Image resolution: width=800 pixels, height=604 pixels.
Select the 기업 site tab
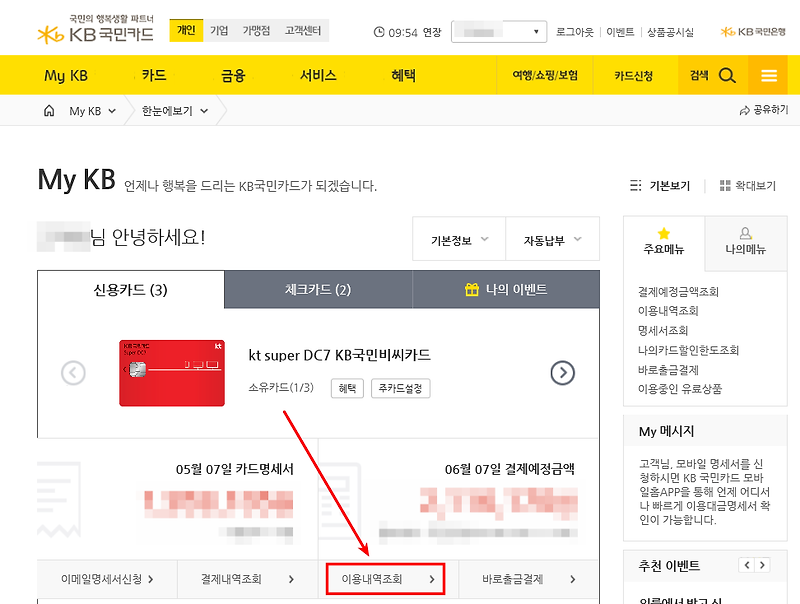click(x=219, y=31)
